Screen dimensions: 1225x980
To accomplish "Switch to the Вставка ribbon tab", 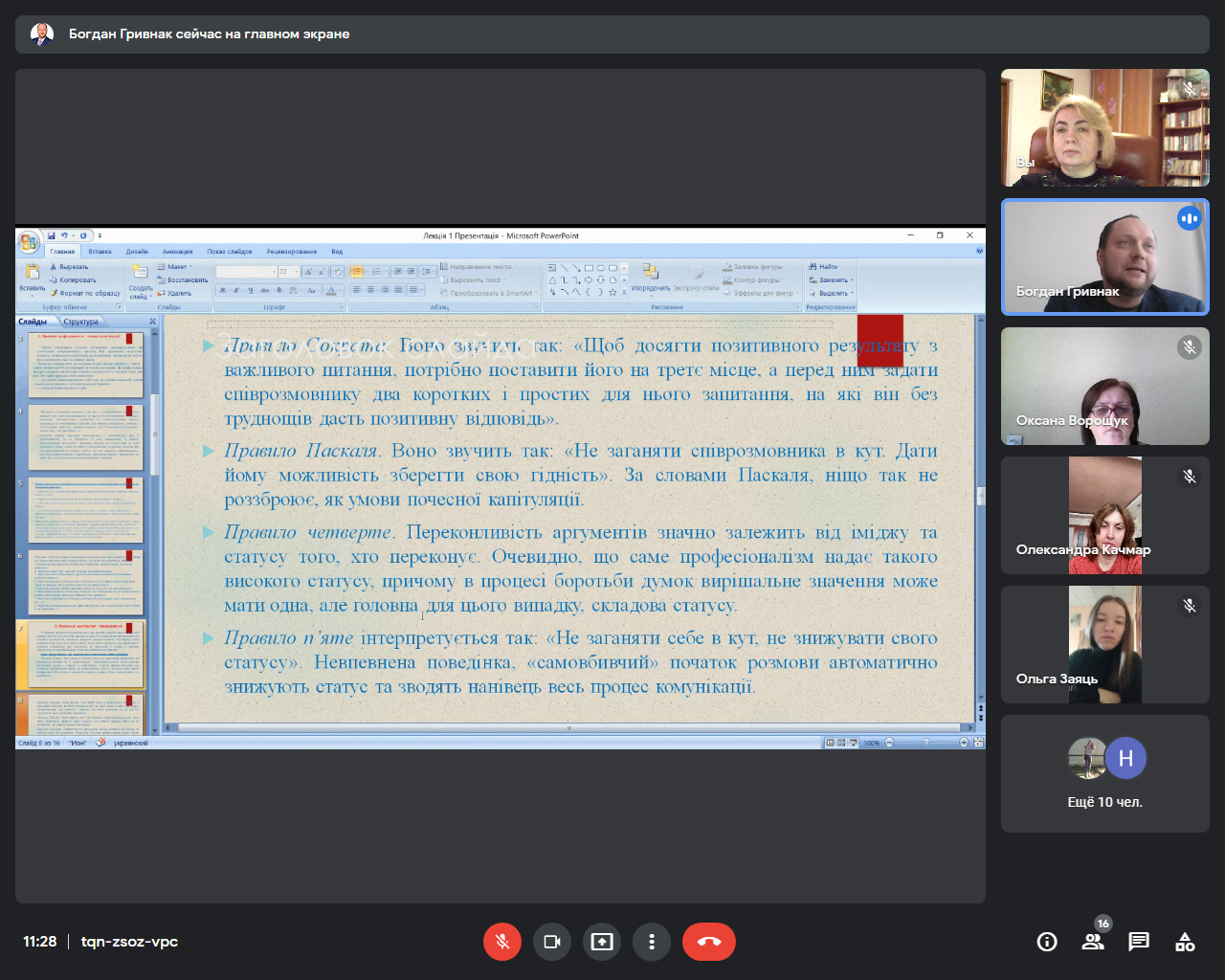I will [100, 252].
